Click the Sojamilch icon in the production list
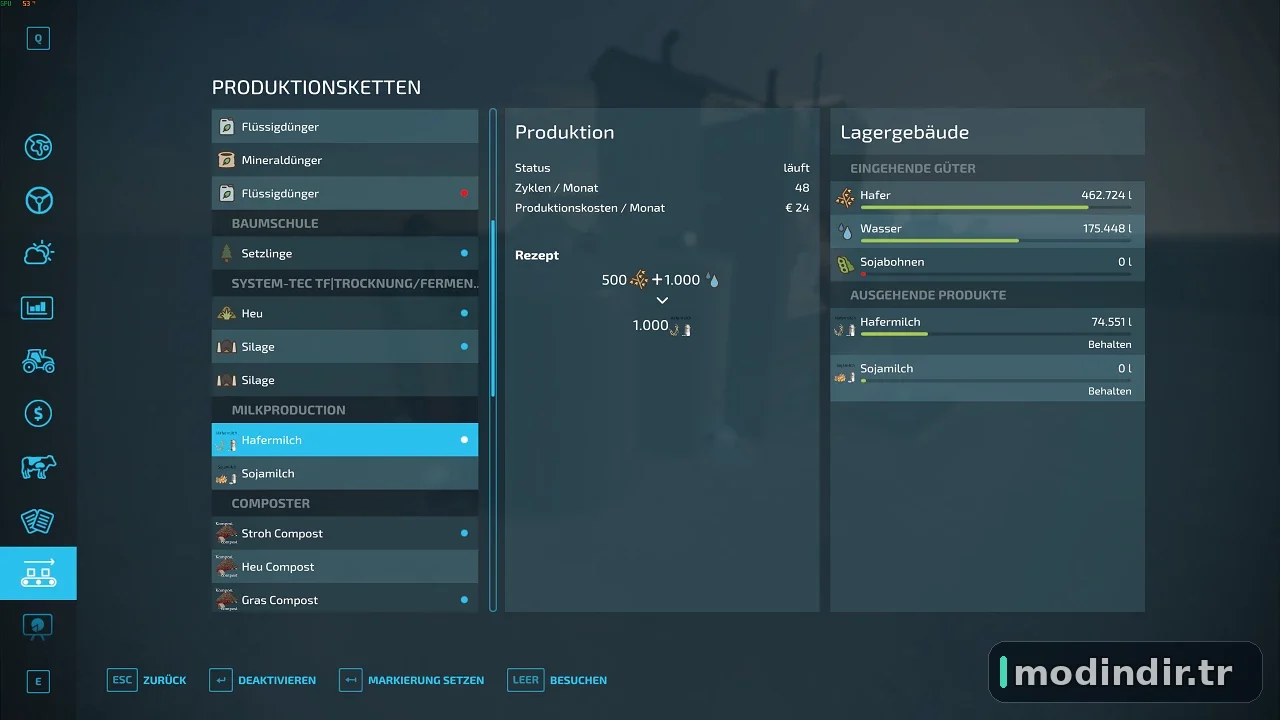Image resolution: width=1280 pixels, height=720 pixels. click(x=227, y=474)
